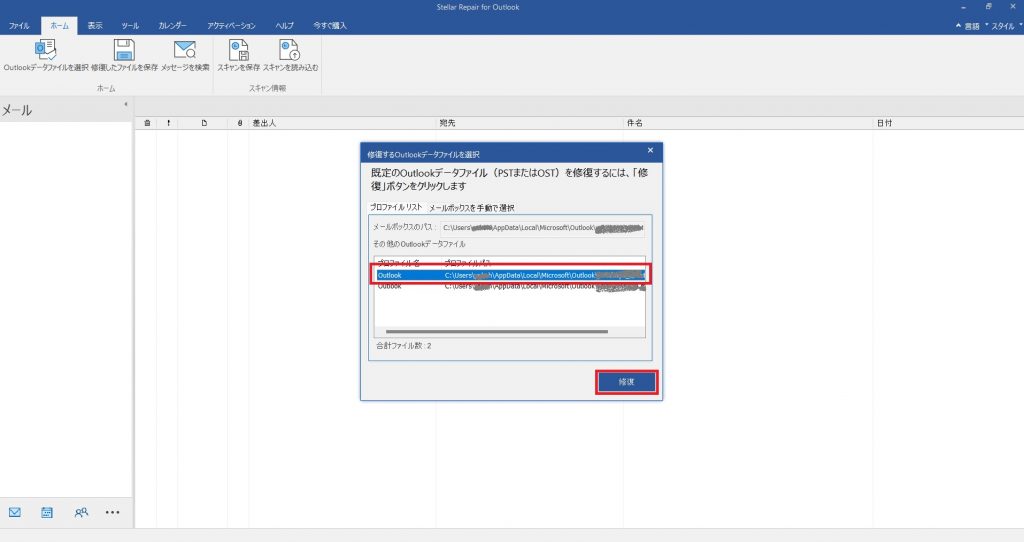Collapse the メール side panel arrow
Image resolution: width=1024 pixels, height=542 pixels.
pos(125,104)
